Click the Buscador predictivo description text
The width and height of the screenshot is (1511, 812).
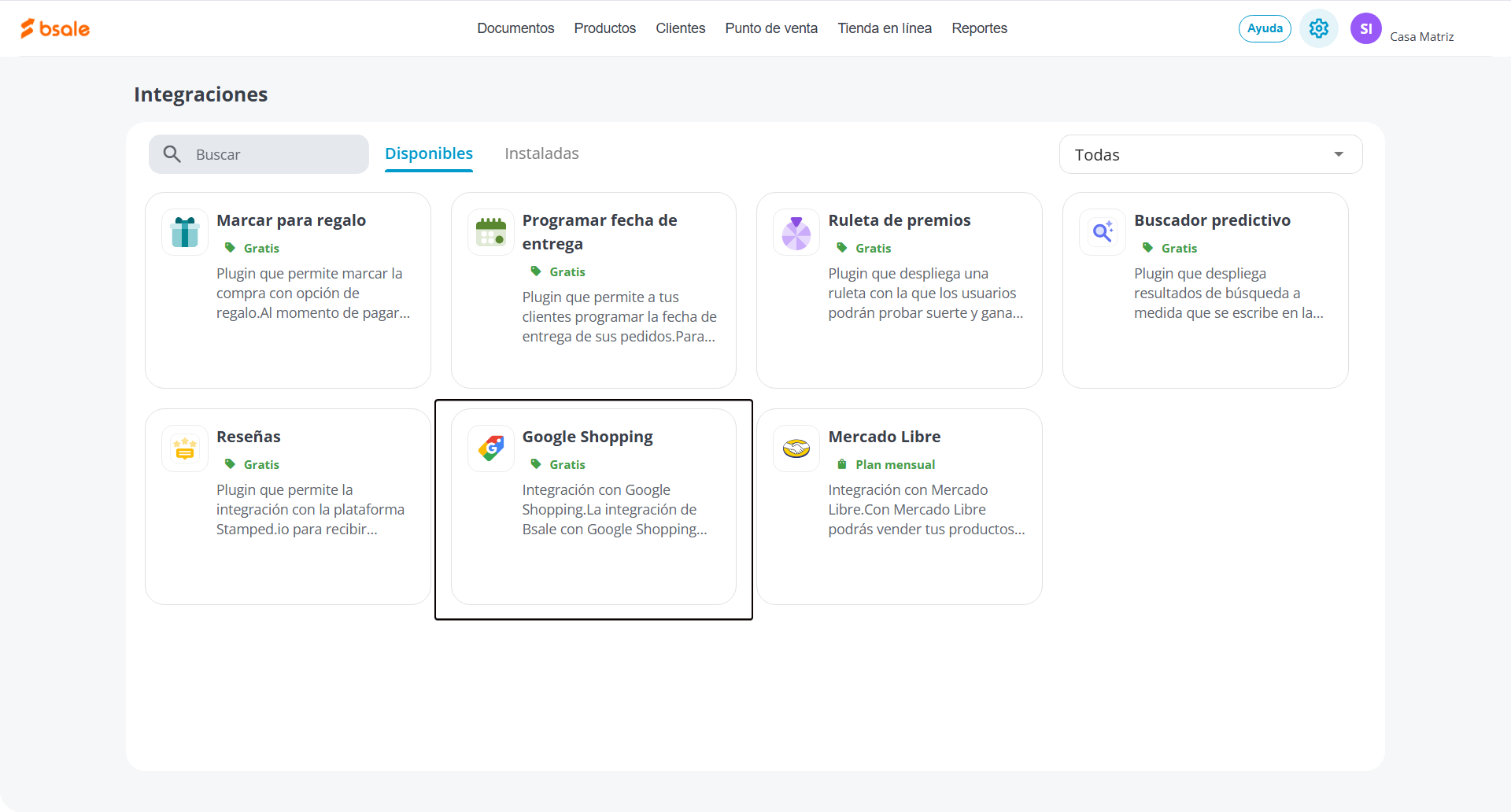point(1228,293)
